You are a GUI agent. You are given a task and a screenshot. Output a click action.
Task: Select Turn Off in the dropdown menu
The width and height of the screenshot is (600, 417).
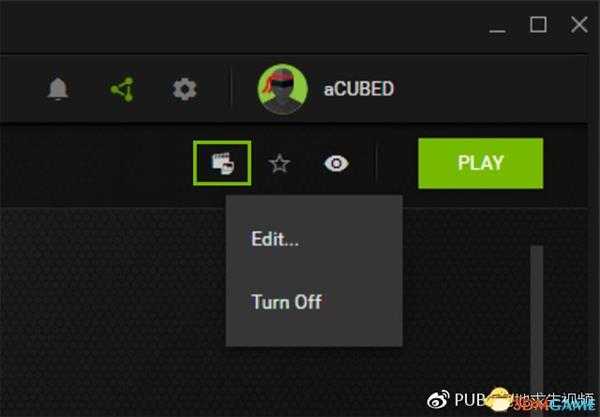[x=286, y=301]
